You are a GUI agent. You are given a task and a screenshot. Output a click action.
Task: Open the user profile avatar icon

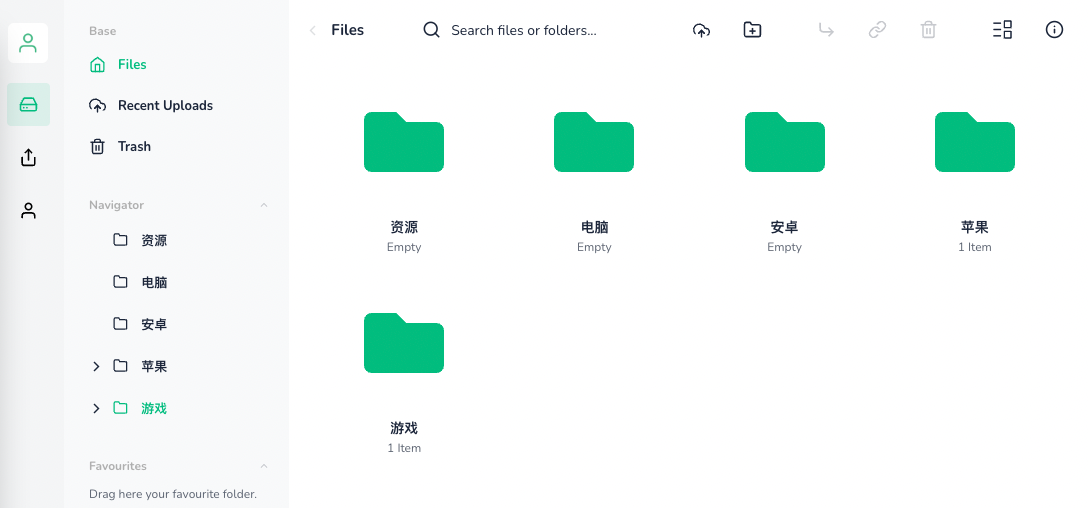(x=28, y=43)
